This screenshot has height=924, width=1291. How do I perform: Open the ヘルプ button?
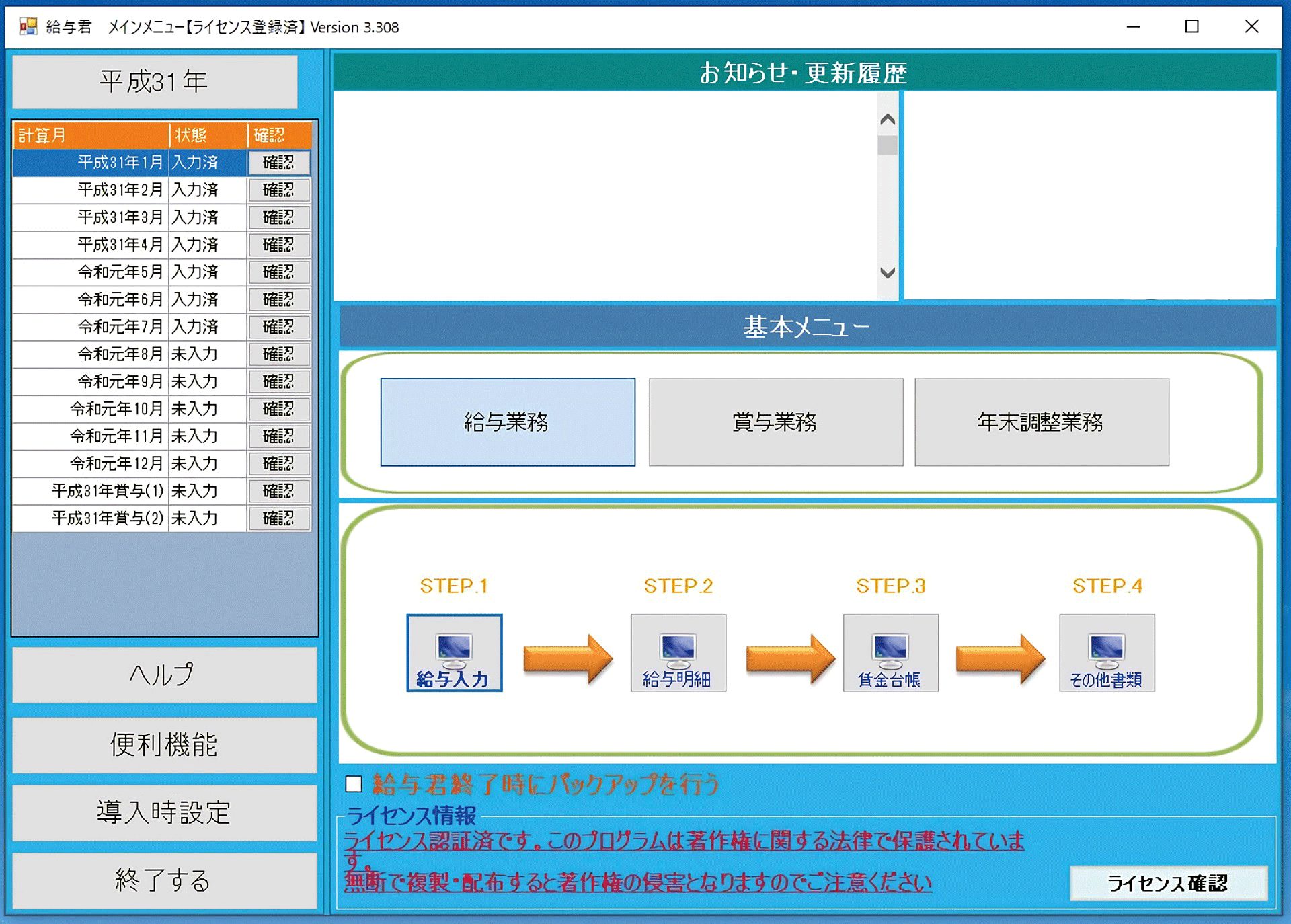coord(164,675)
